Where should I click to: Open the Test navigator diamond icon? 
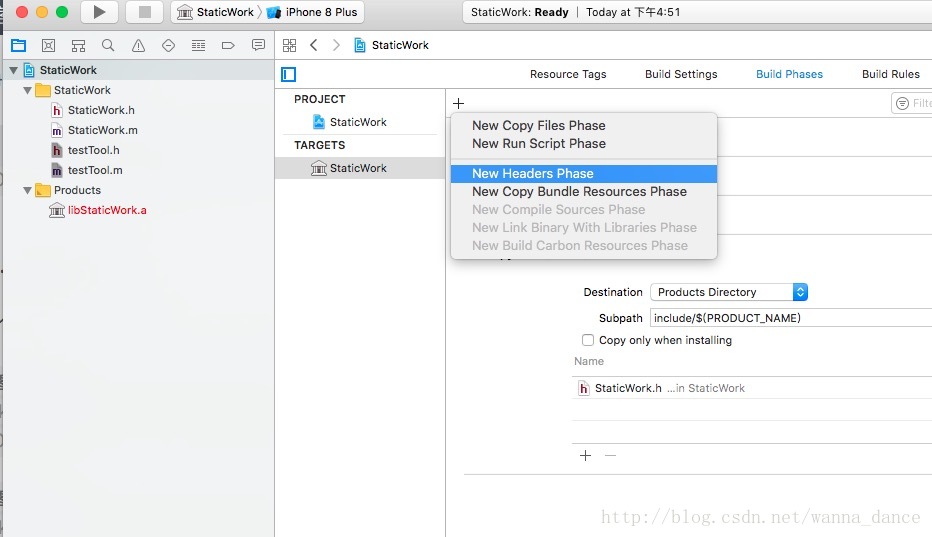tap(168, 45)
